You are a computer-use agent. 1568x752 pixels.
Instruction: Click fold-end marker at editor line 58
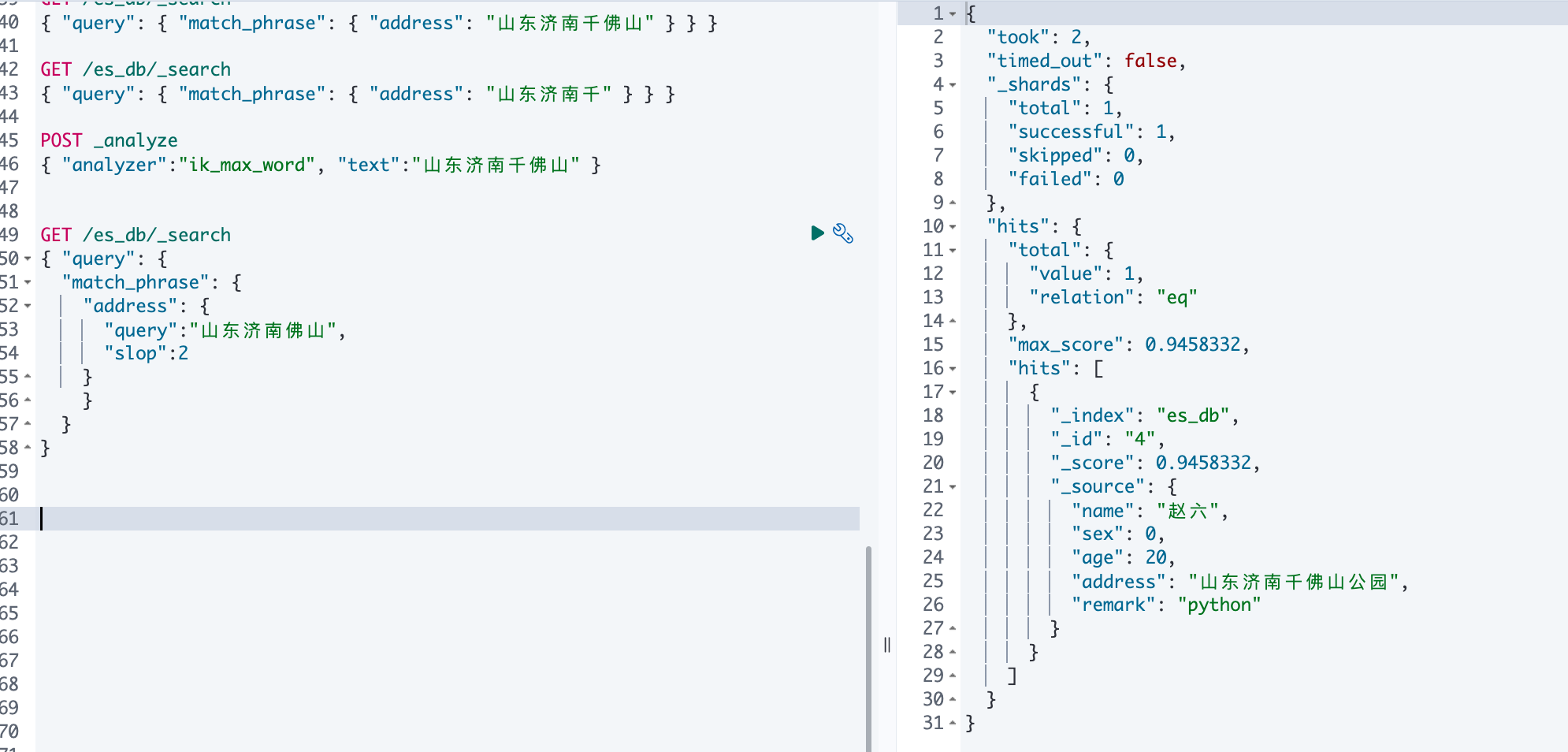click(x=28, y=448)
